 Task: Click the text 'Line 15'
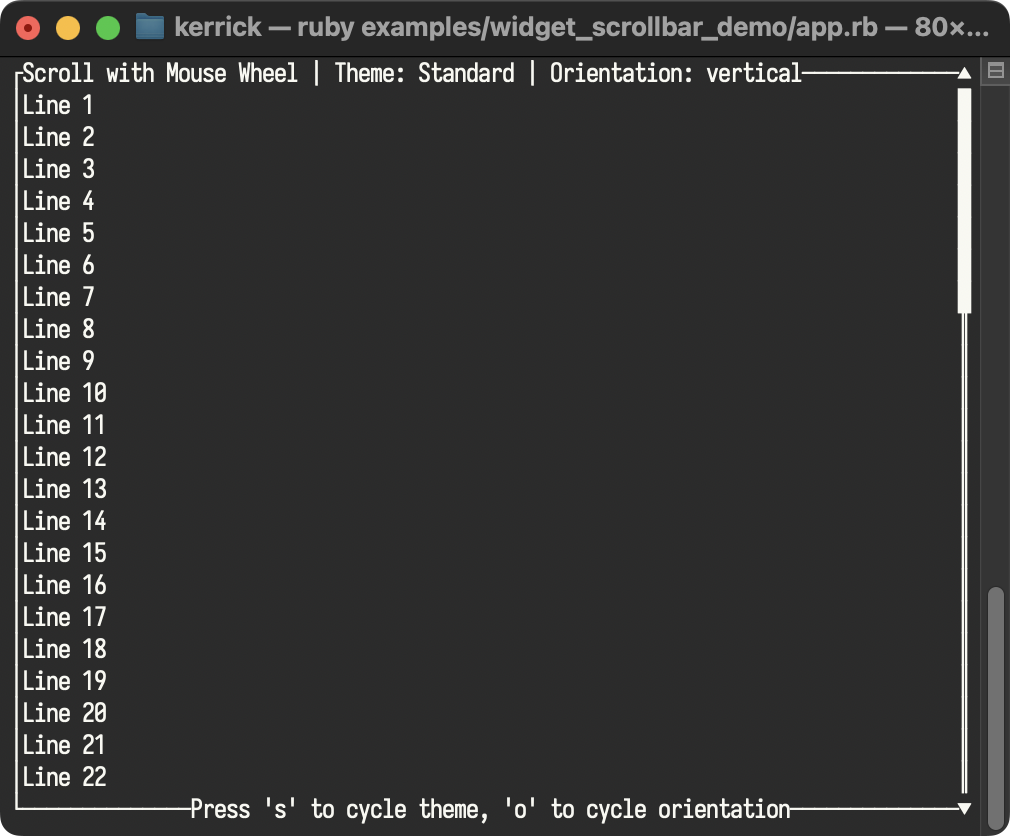(64, 553)
